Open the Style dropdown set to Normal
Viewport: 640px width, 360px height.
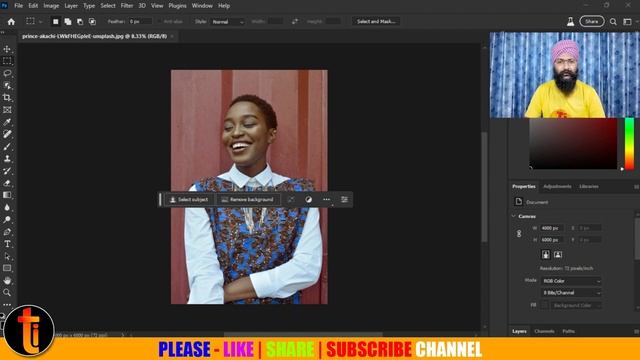pos(228,22)
